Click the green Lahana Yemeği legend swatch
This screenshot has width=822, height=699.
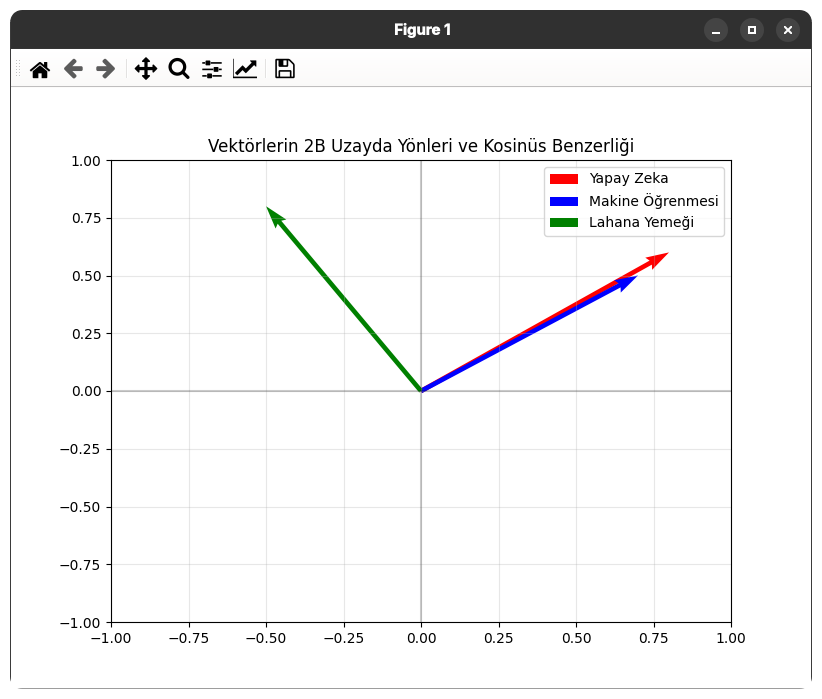564,223
